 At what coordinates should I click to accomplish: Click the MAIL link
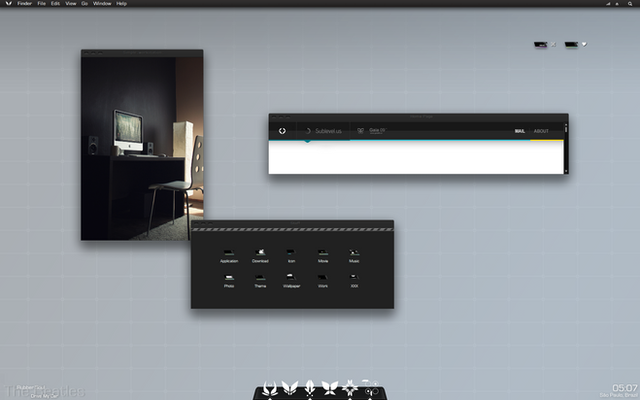pyautogui.click(x=520, y=131)
